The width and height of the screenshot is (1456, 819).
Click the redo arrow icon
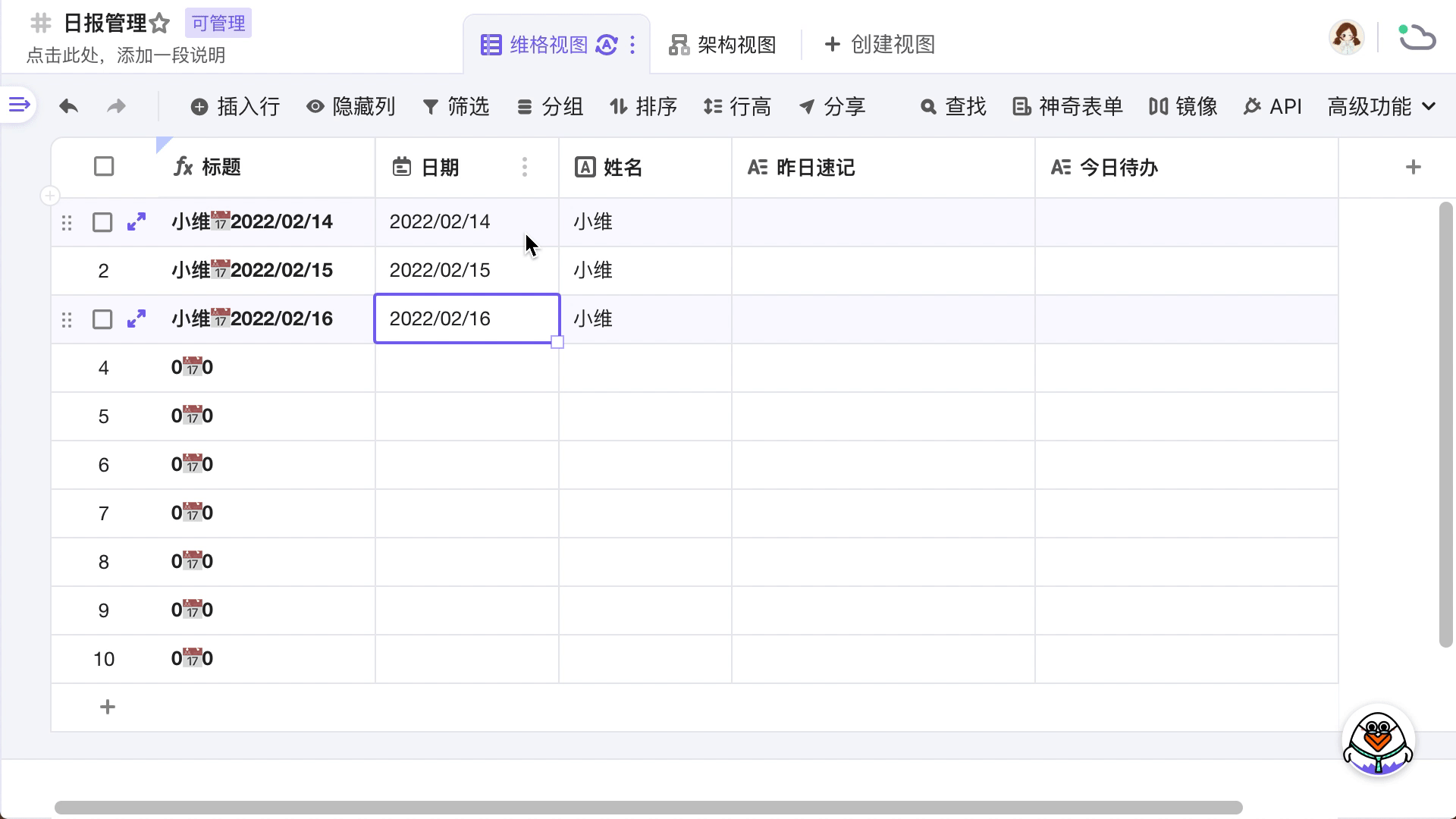point(116,106)
